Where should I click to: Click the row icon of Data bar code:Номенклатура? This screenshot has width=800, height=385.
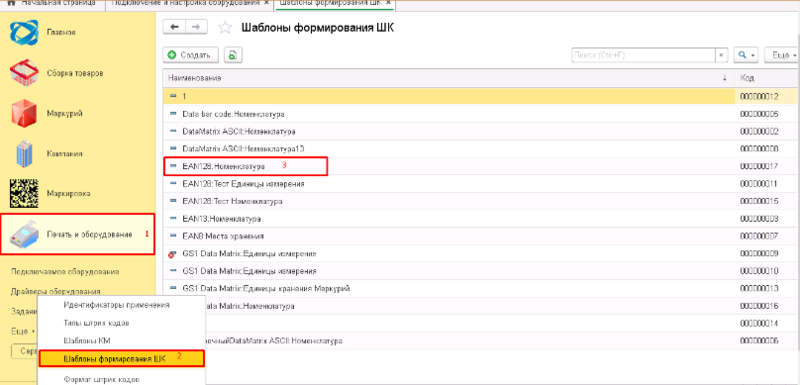click(172, 114)
